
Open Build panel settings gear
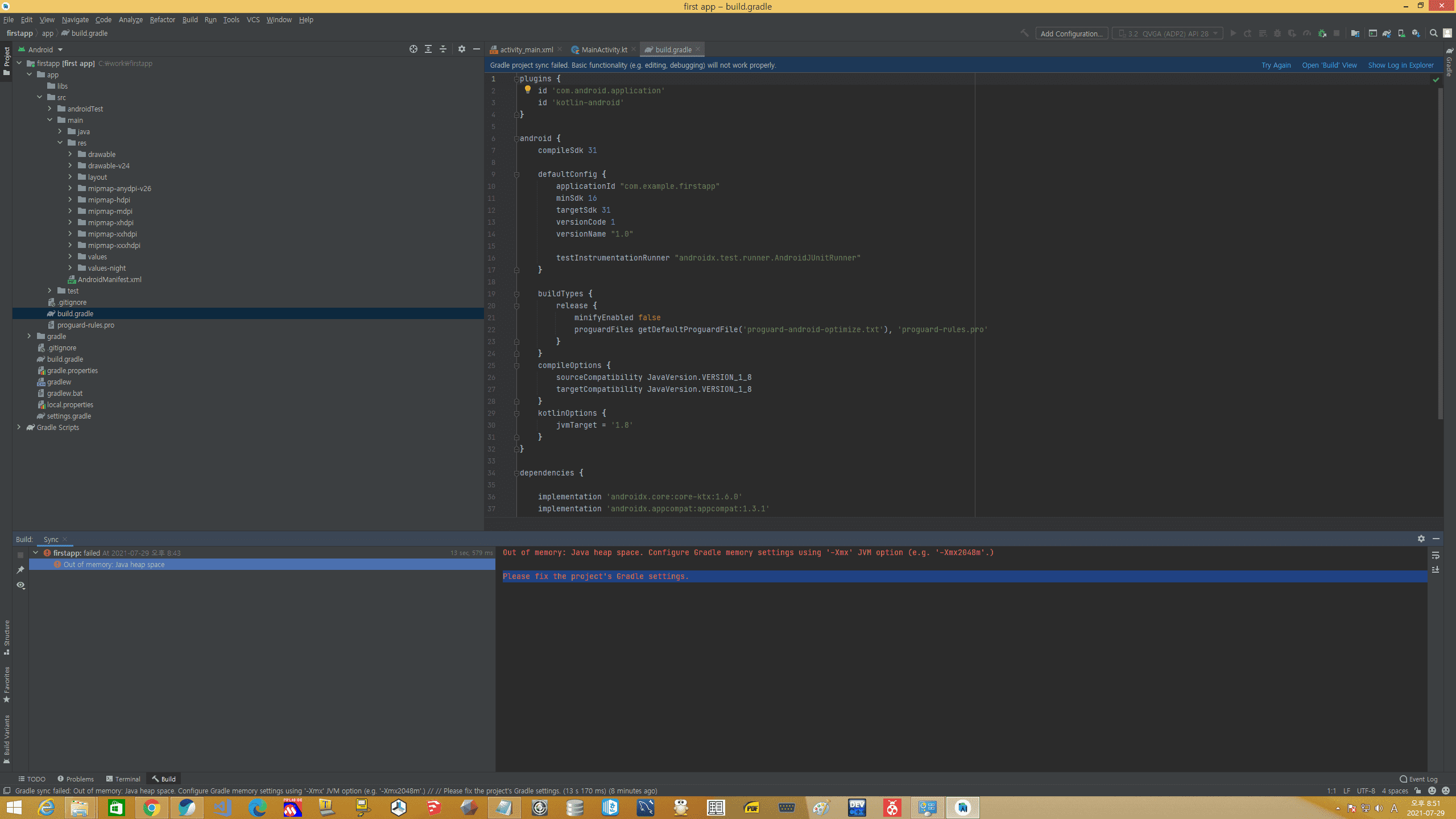click(x=1421, y=539)
